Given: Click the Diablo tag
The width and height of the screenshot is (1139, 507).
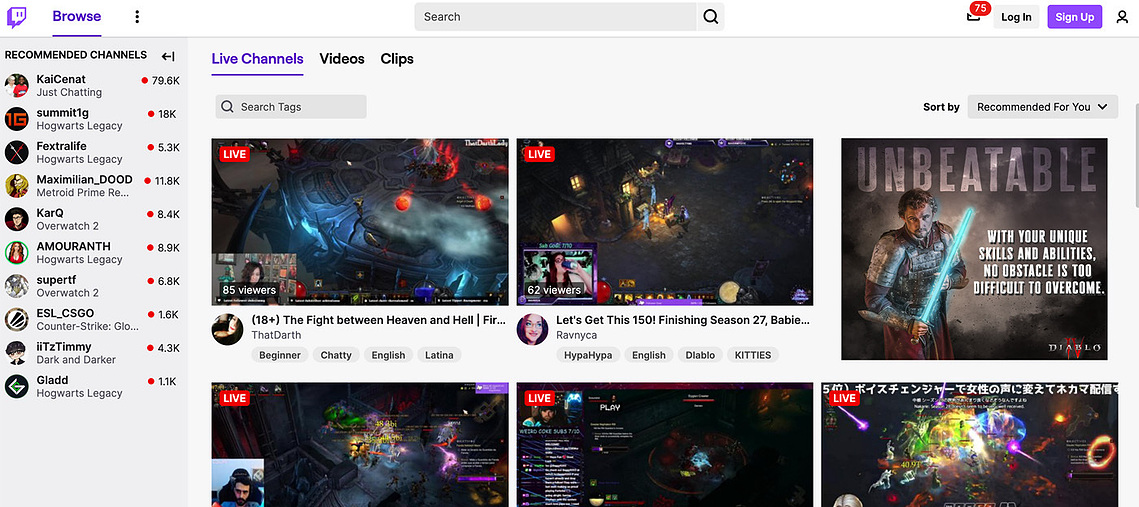Looking at the screenshot, I should tap(700, 355).
